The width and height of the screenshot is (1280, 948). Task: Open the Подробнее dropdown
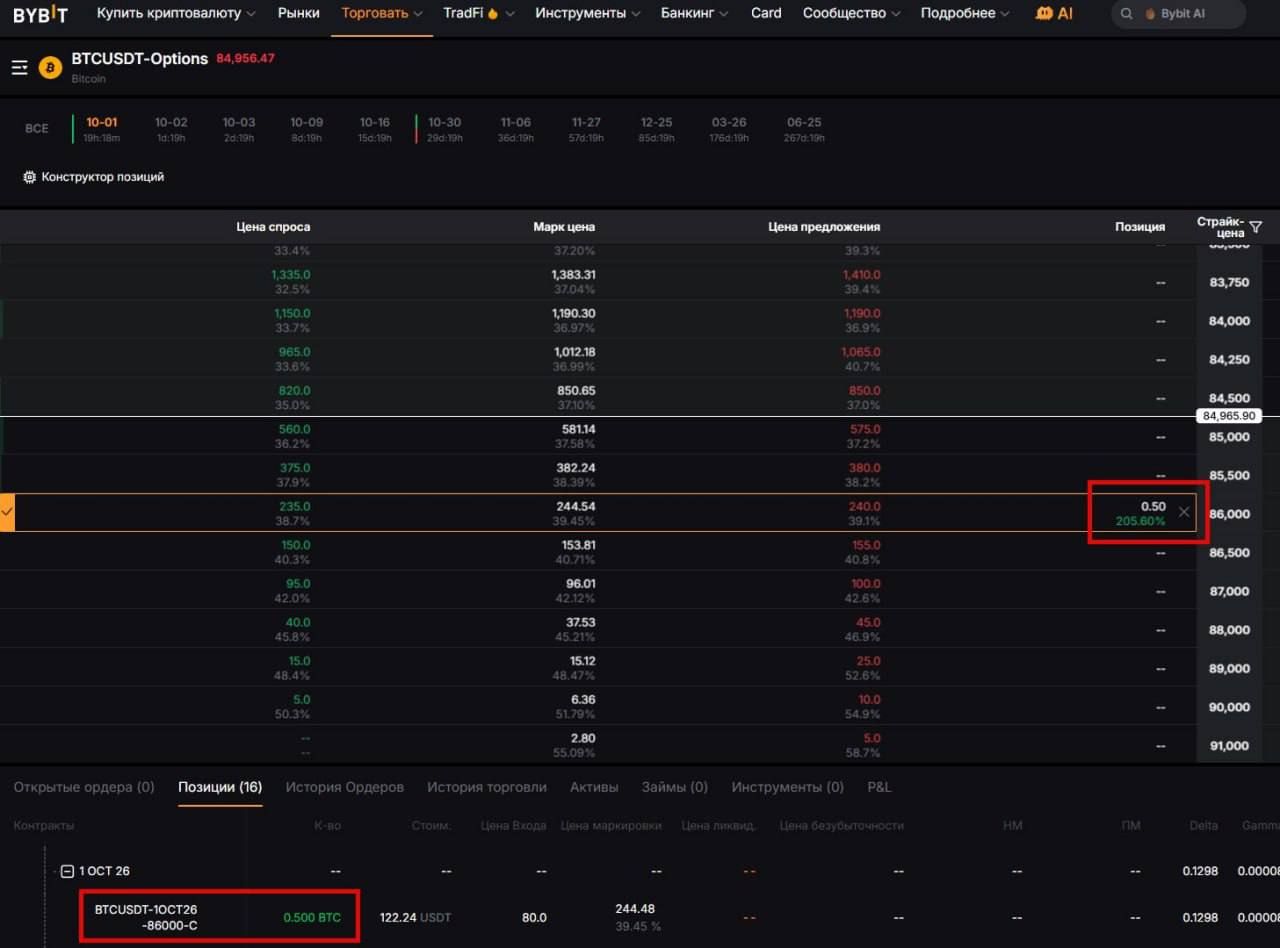[965, 14]
